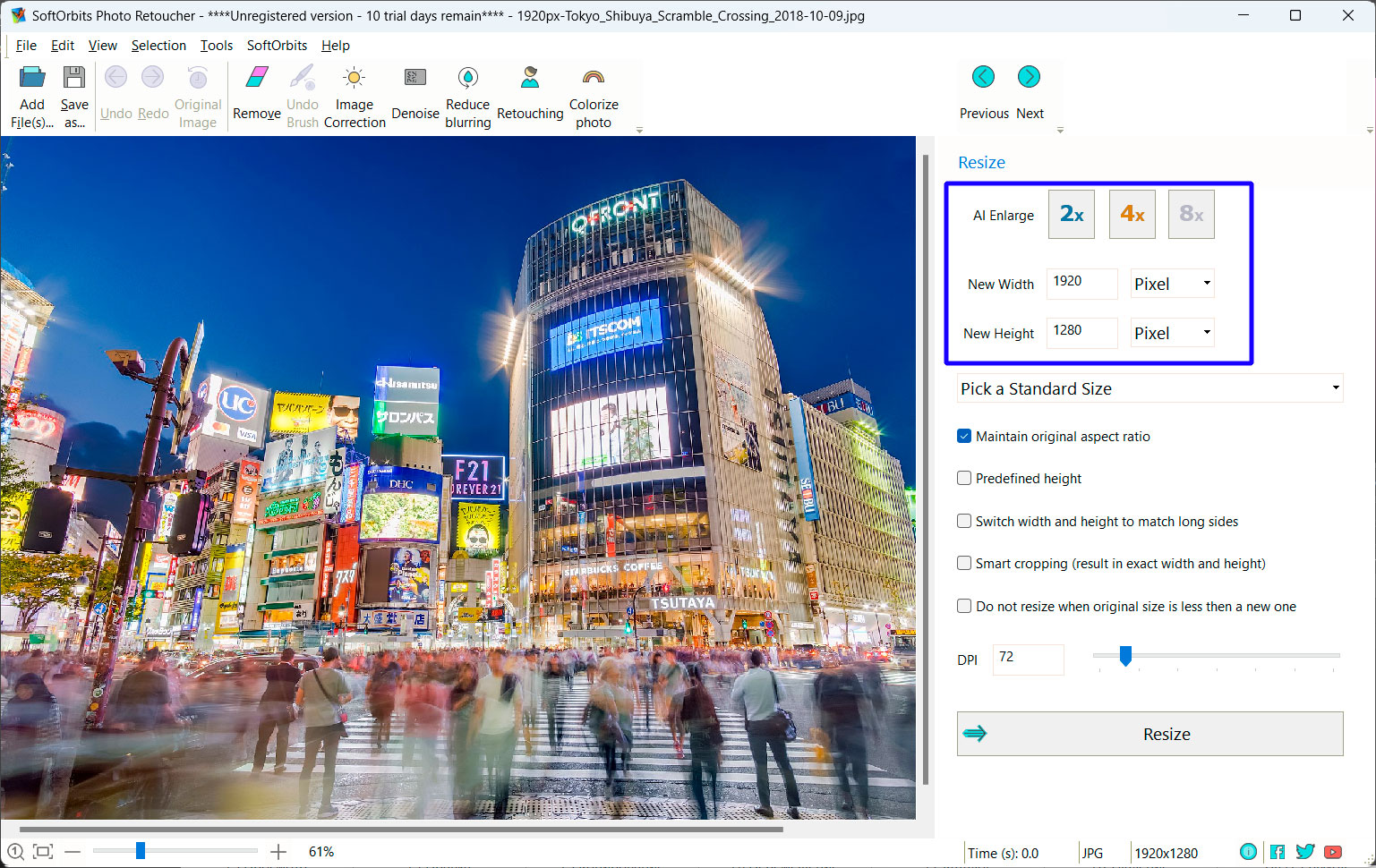Click the DPI slider handle

coord(1125,656)
